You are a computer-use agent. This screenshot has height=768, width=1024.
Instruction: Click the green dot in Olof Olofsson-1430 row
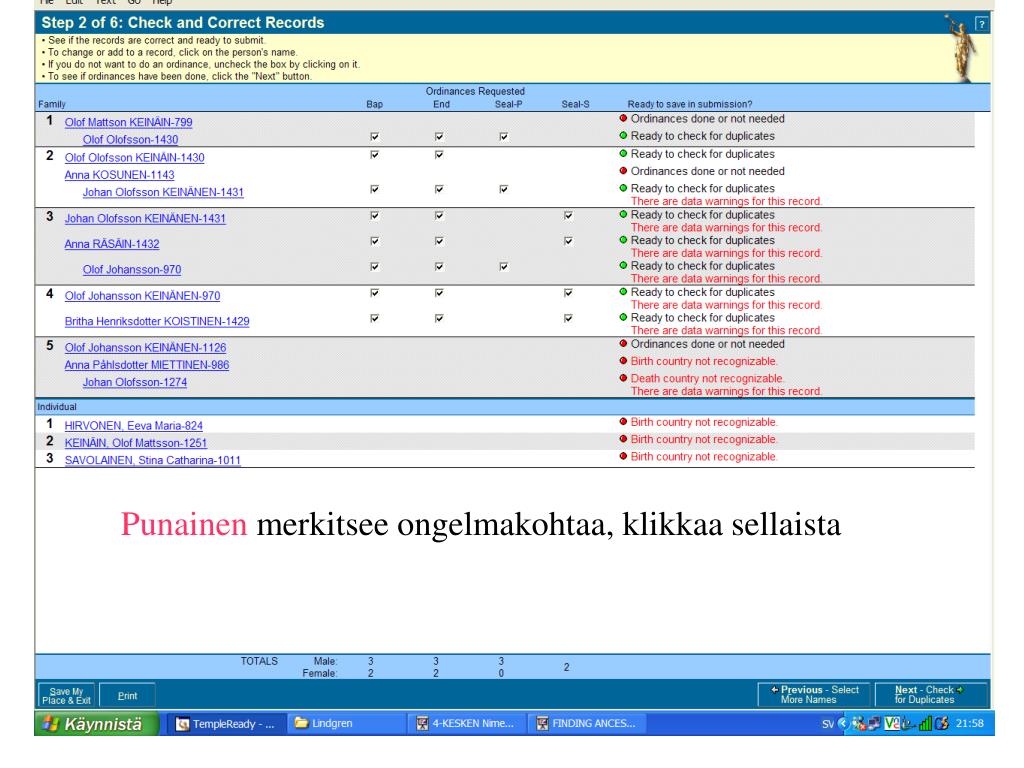tap(623, 135)
